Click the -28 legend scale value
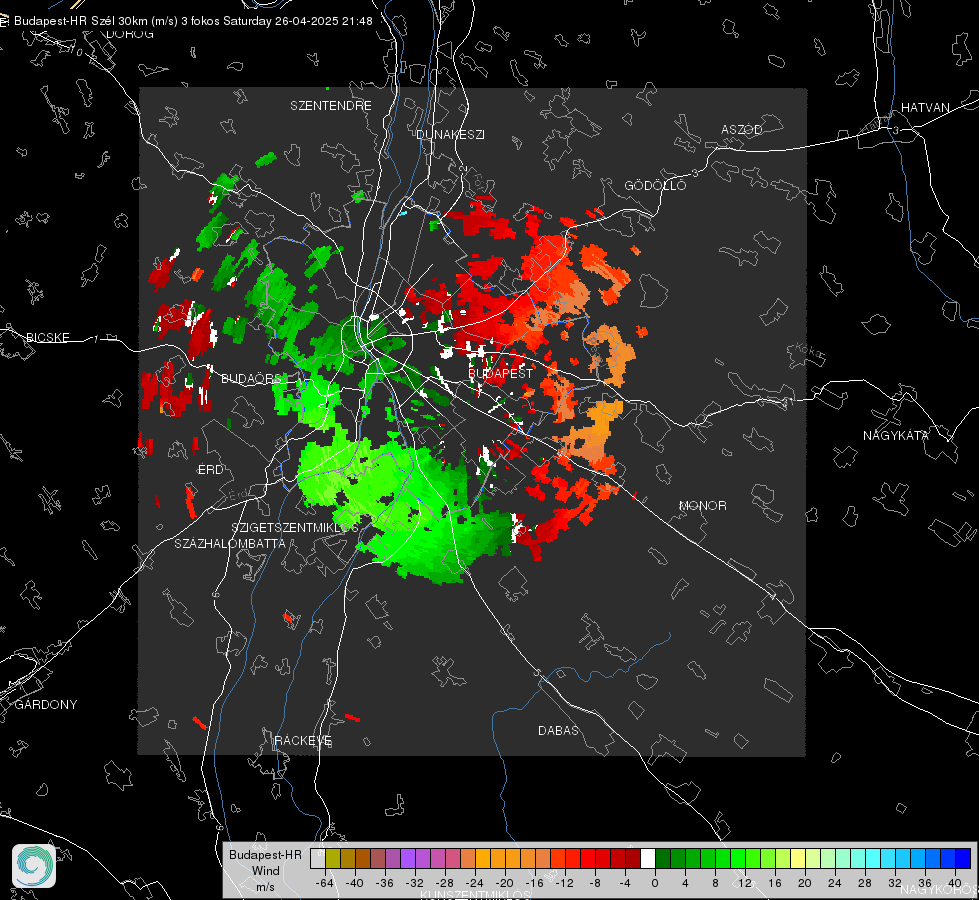Viewport: 979px width, 900px height. click(445, 883)
